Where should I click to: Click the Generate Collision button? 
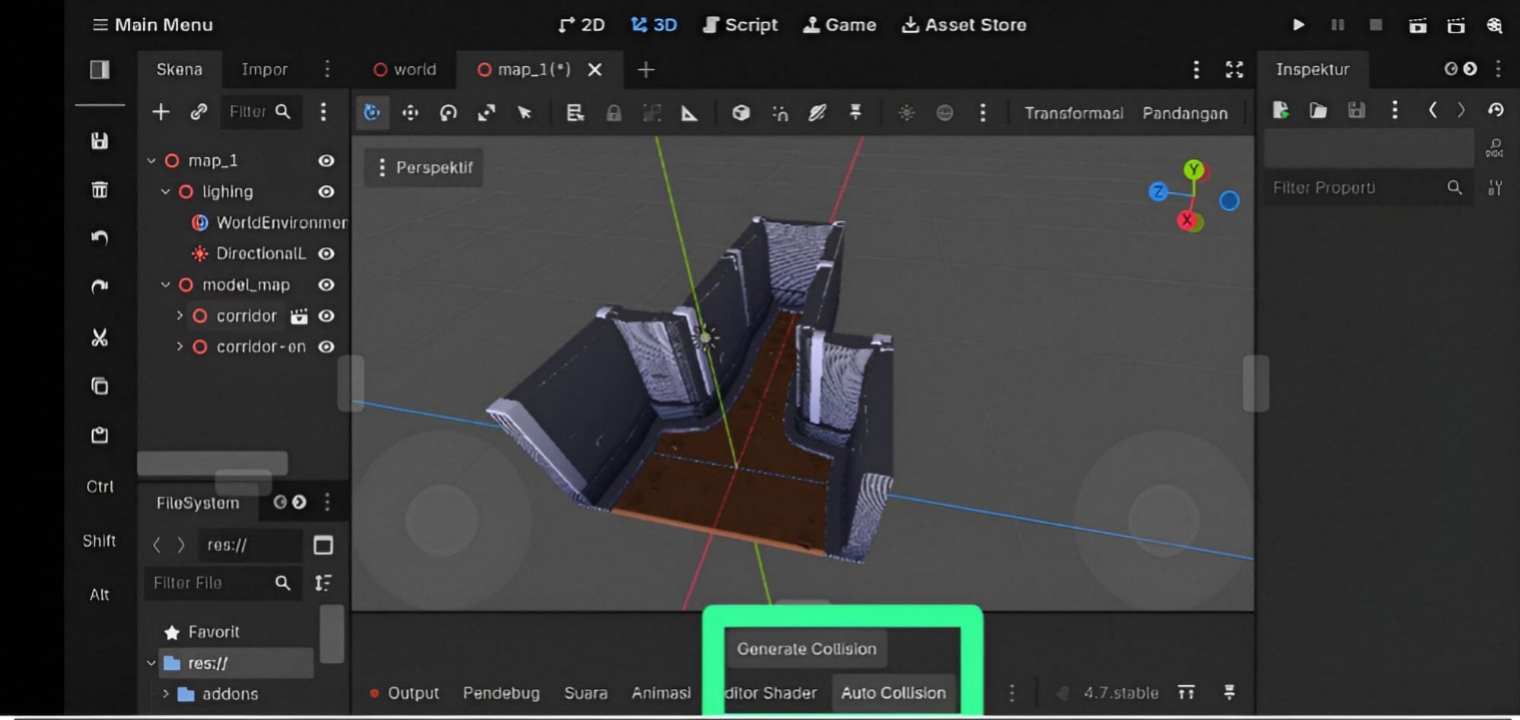click(807, 649)
